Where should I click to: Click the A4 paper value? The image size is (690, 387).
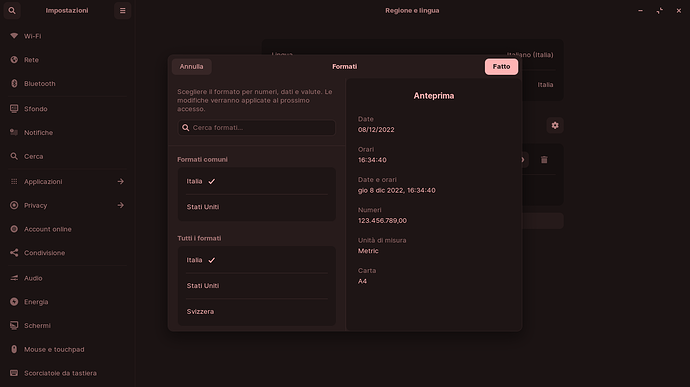pos(362,281)
